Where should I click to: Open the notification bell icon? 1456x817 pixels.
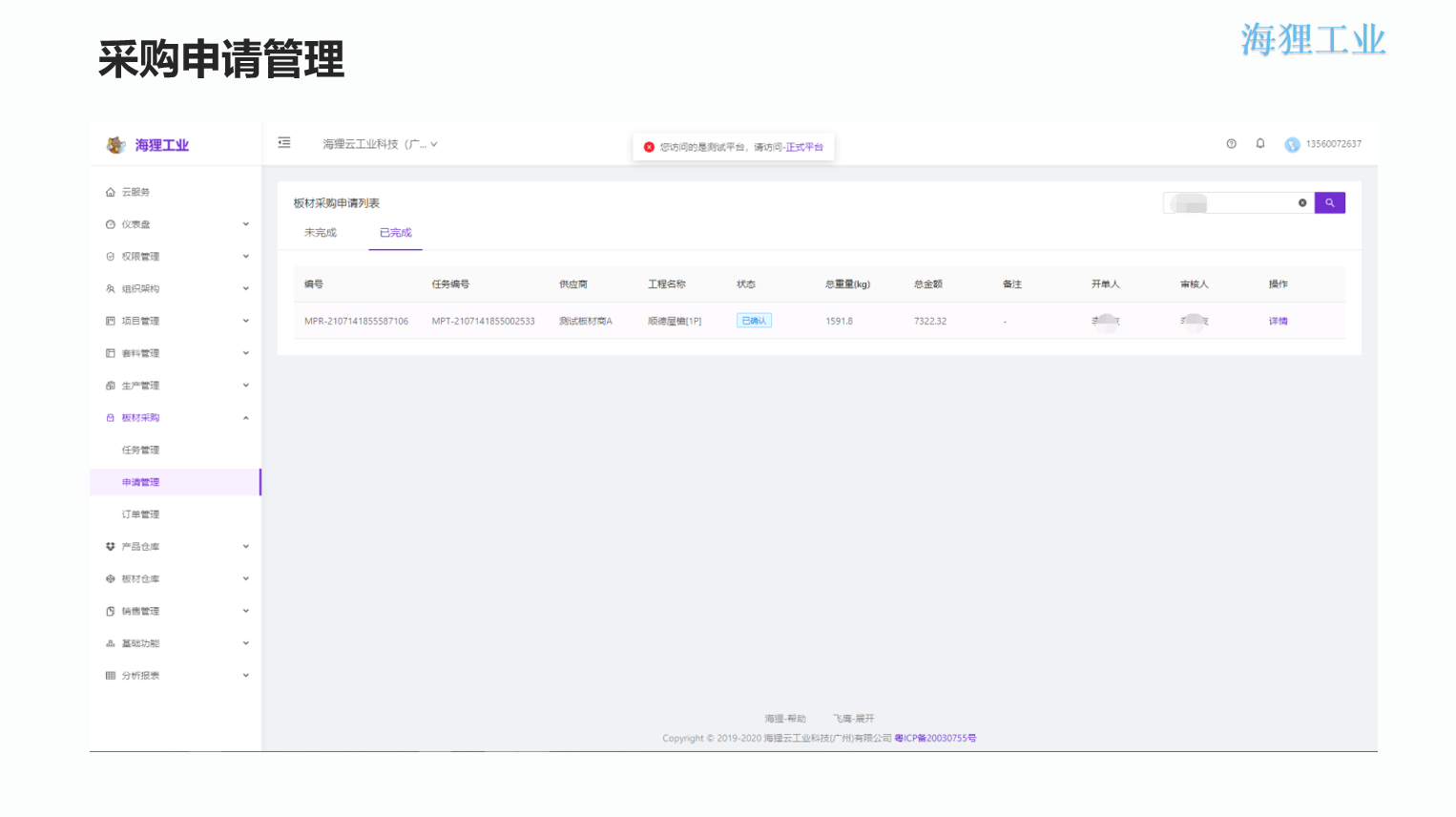pos(1260,143)
